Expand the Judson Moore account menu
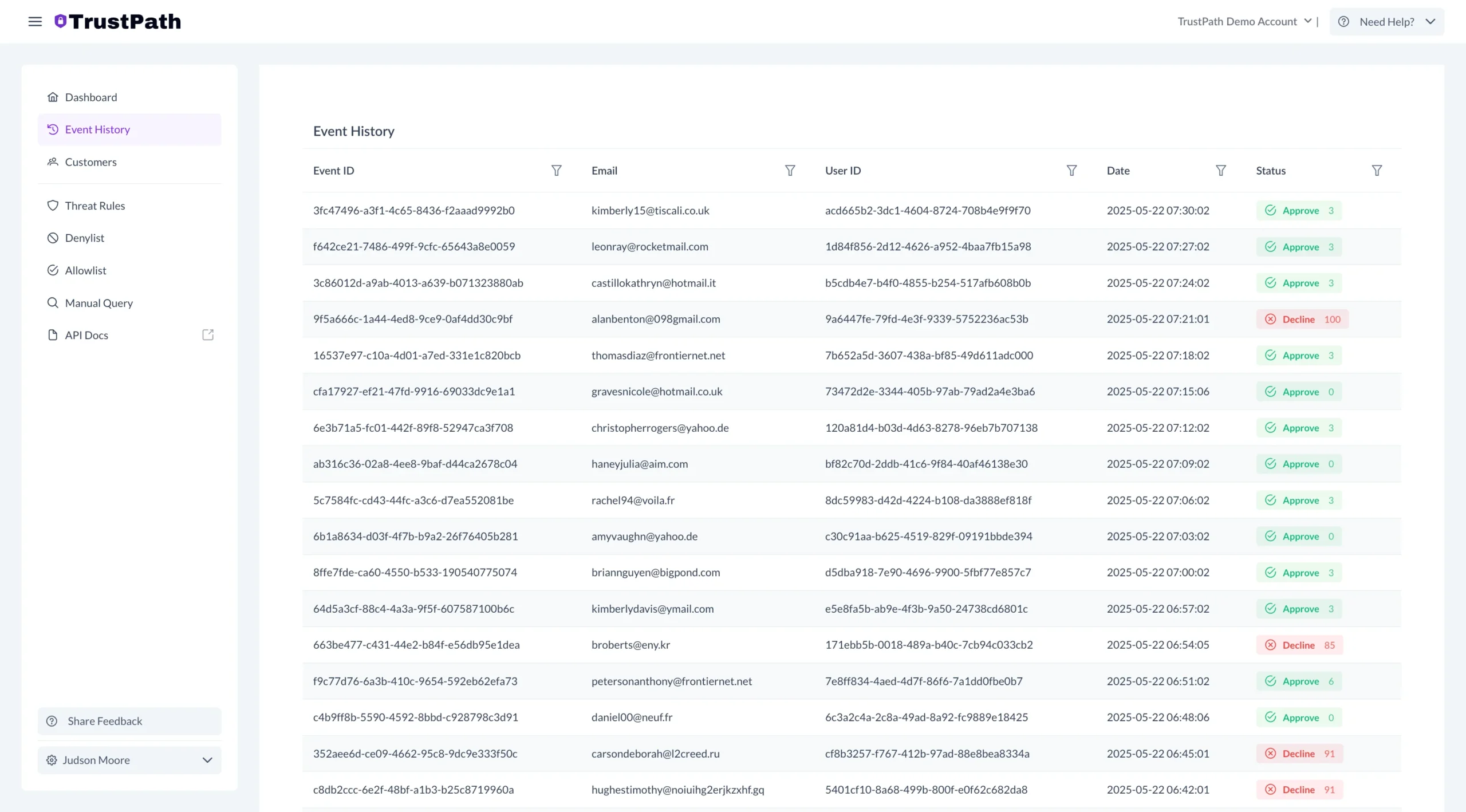 207,760
